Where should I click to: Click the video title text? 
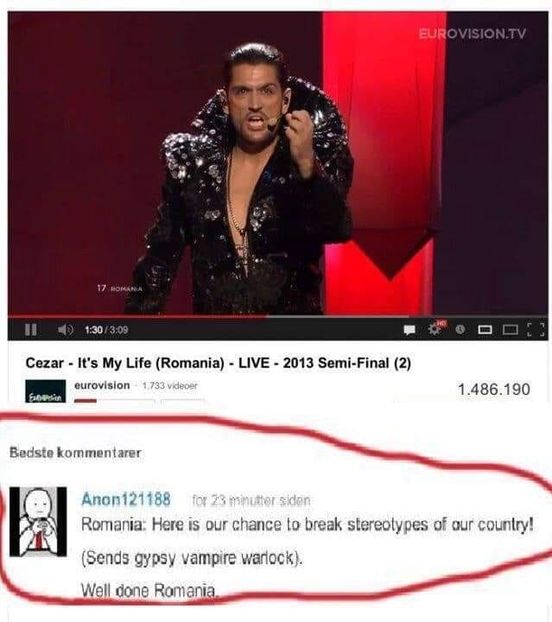[x=218, y=363]
